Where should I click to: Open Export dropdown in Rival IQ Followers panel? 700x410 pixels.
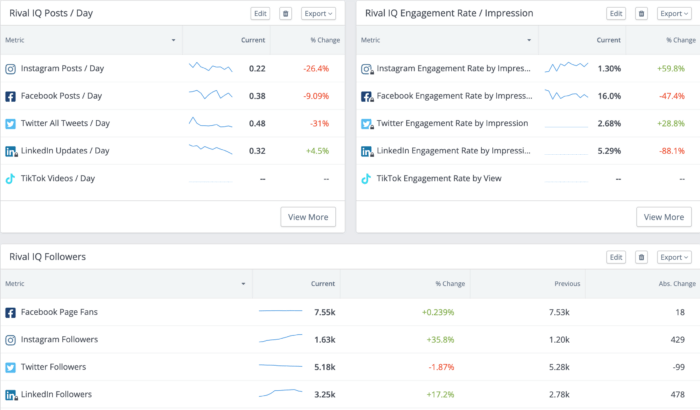(674, 257)
